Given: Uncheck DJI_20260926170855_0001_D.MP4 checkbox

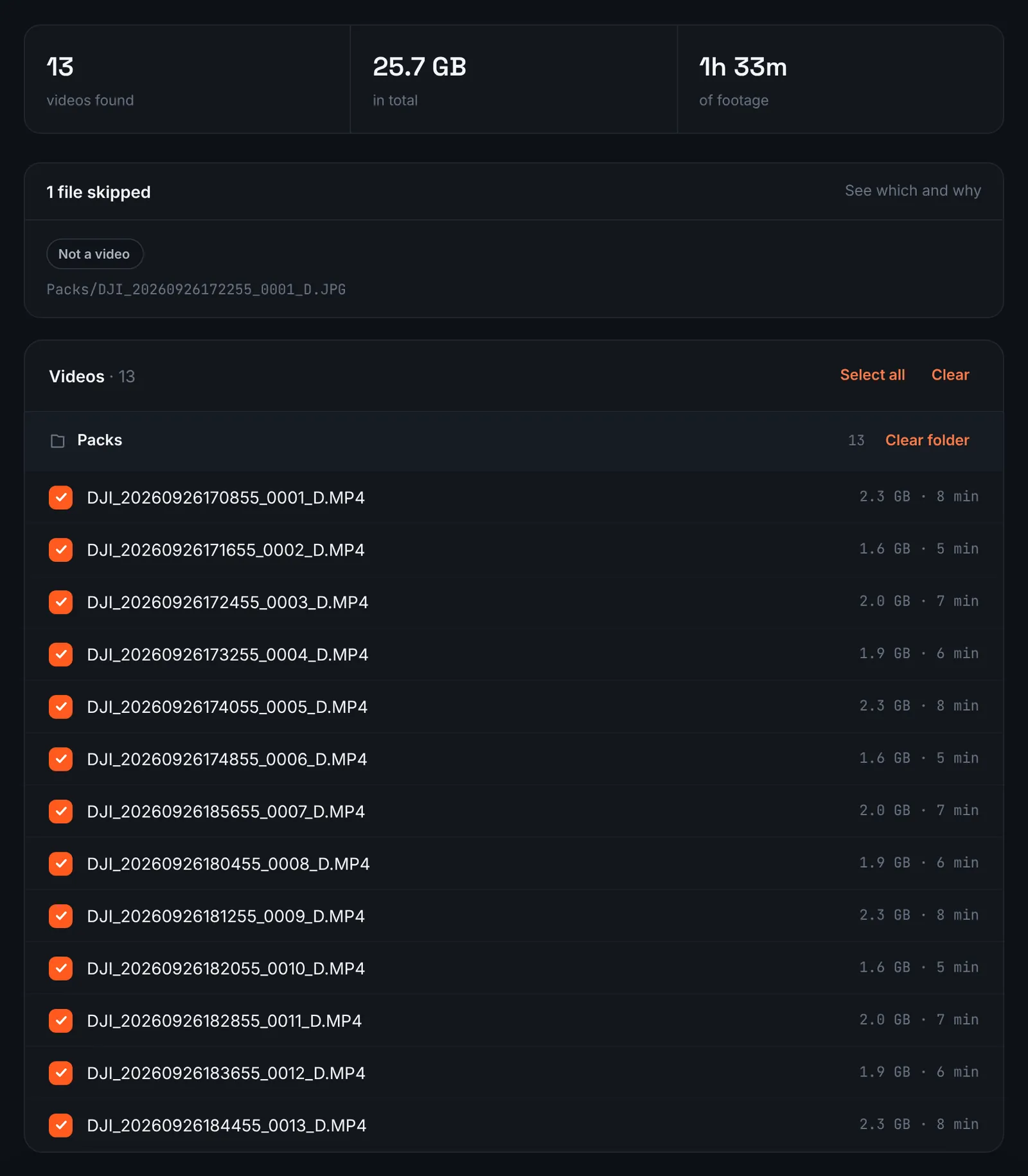Looking at the screenshot, I should [x=60, y=498].
